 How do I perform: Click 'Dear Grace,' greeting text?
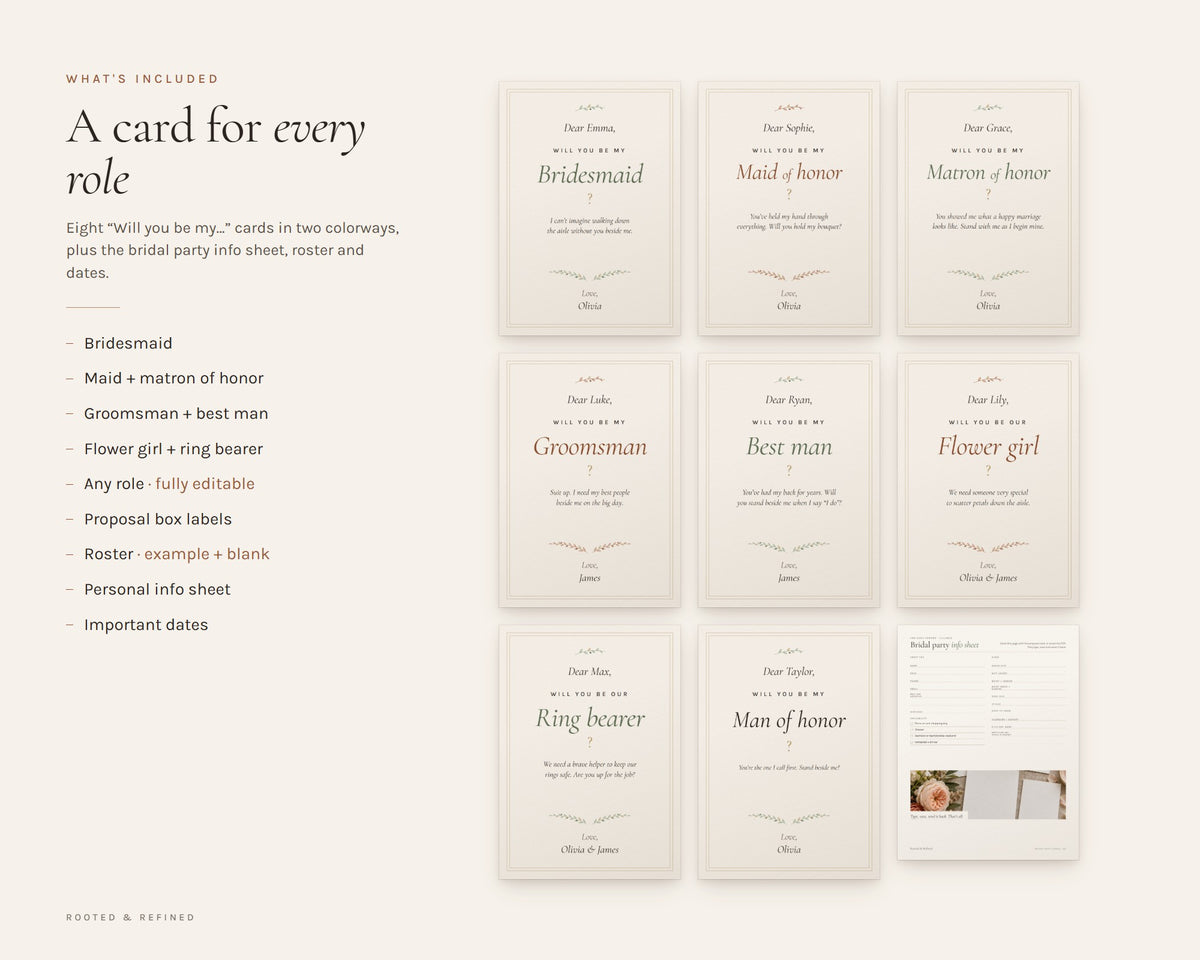pyautogui.click(x=988, y=128)
